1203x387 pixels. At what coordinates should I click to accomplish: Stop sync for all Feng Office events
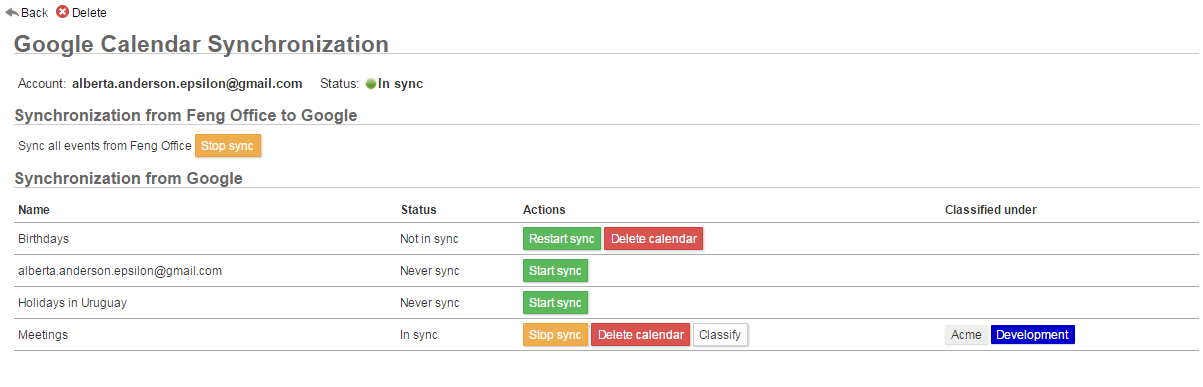coord(228,146)
